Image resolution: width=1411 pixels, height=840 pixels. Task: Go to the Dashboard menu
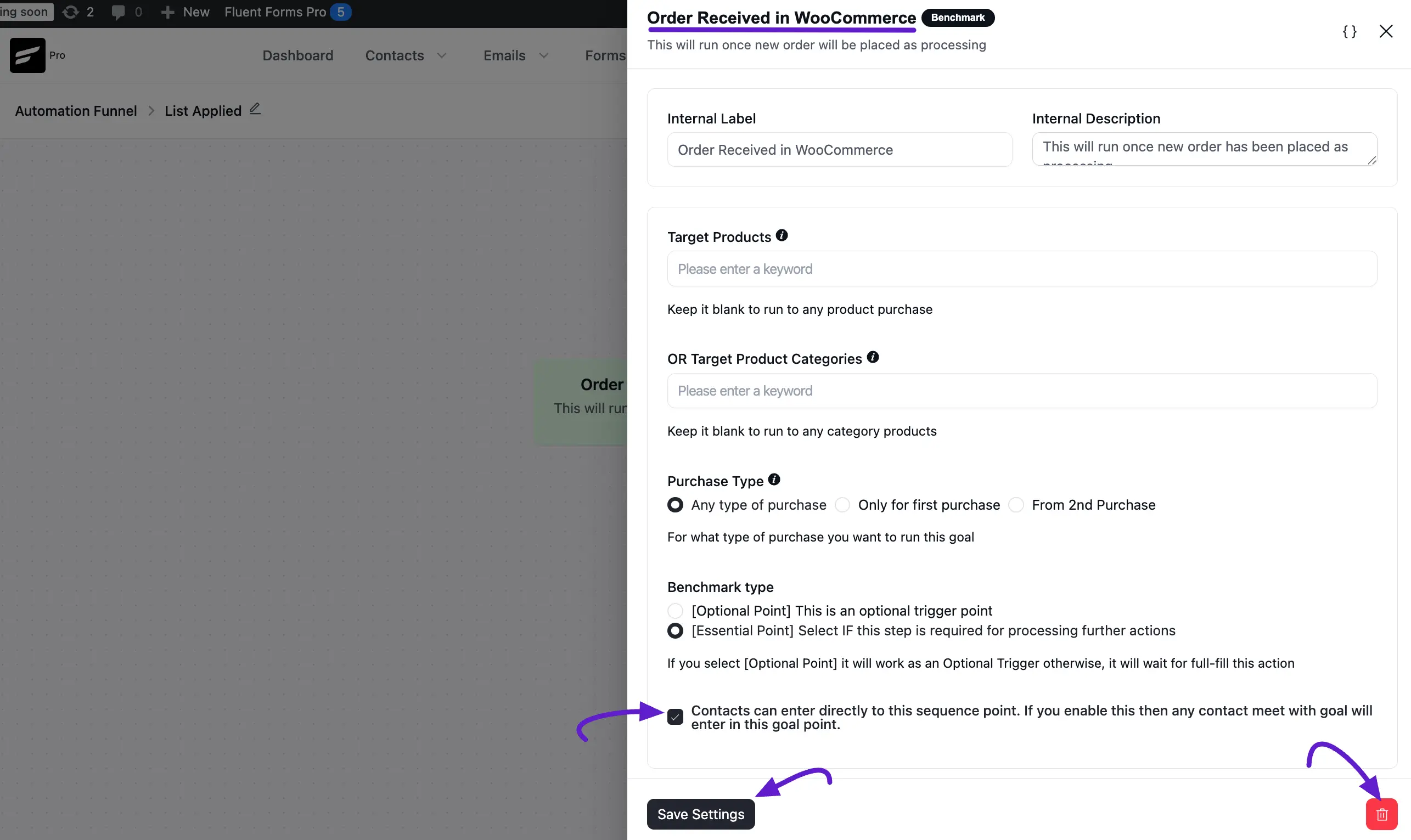click(x=298, y=55)
